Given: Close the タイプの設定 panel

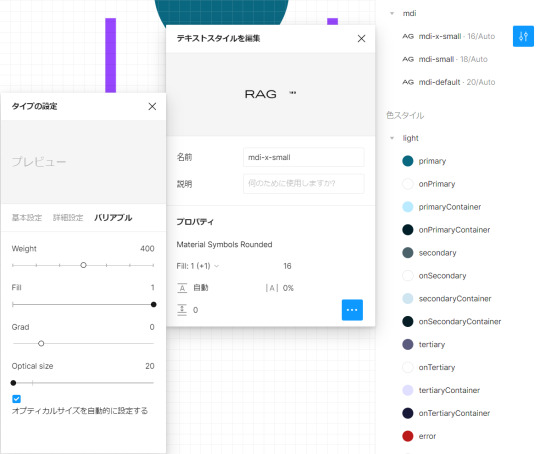Looking at the screenshot, I should pos(152,106).
